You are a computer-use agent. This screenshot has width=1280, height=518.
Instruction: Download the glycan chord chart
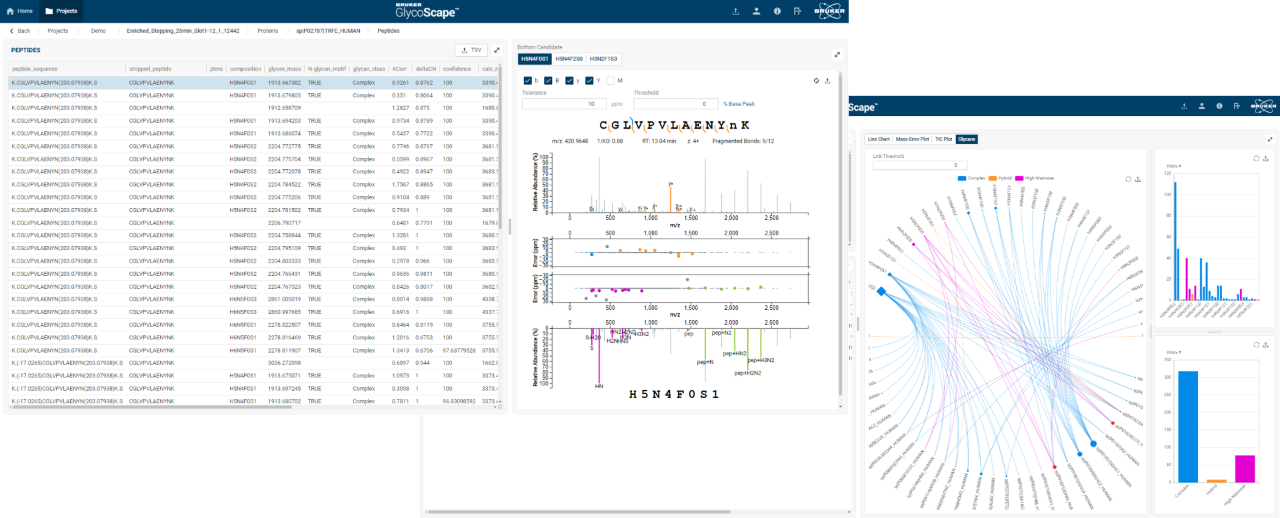1138,178
